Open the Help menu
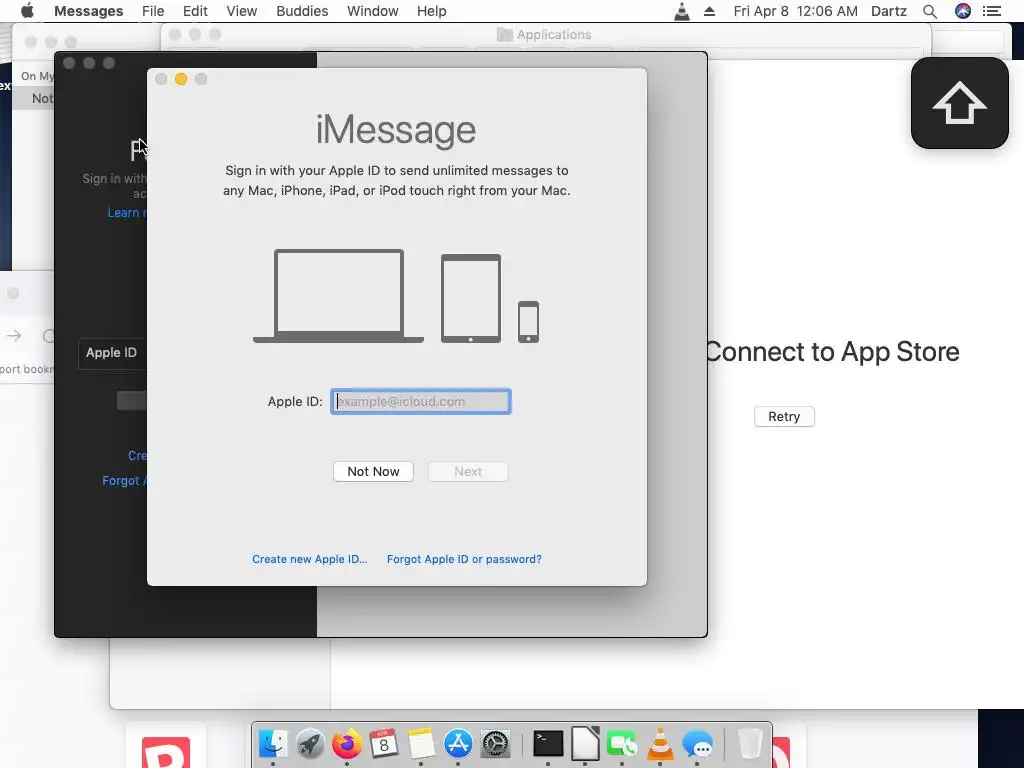The image size is (1024, 768). click(x=431, y=11)
